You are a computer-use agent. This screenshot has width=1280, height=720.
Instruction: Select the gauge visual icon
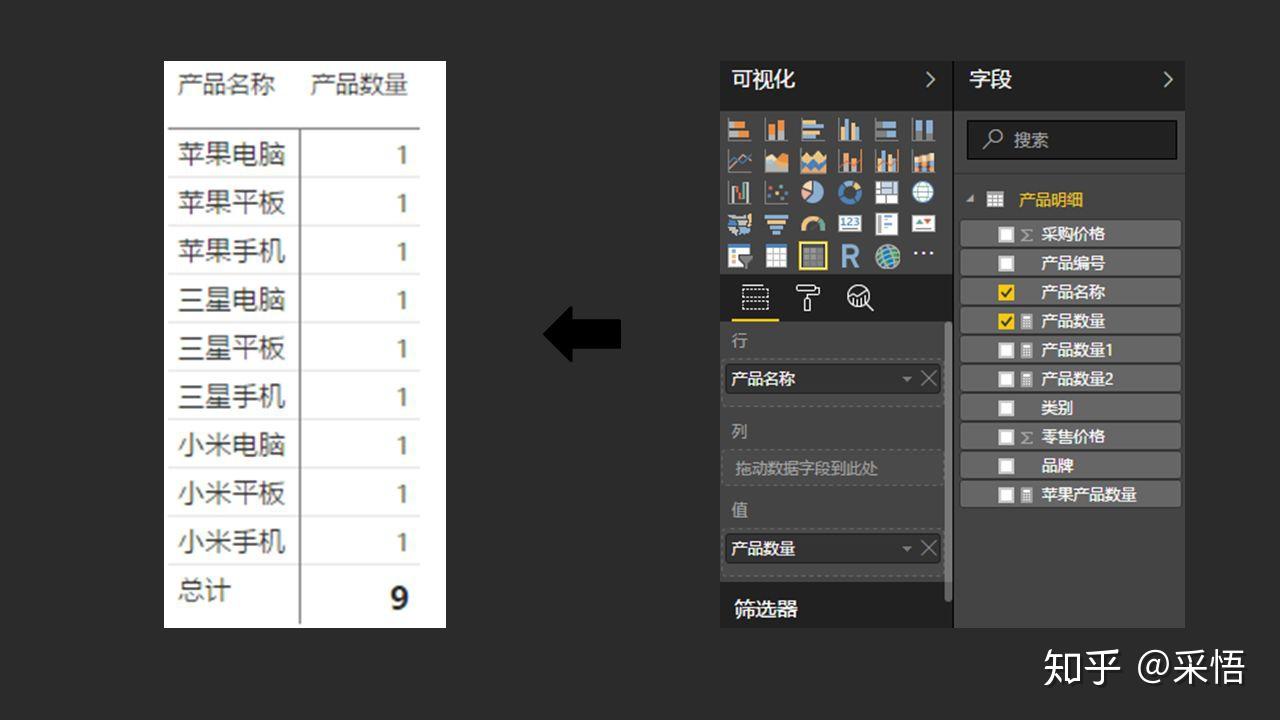[812, 223]
